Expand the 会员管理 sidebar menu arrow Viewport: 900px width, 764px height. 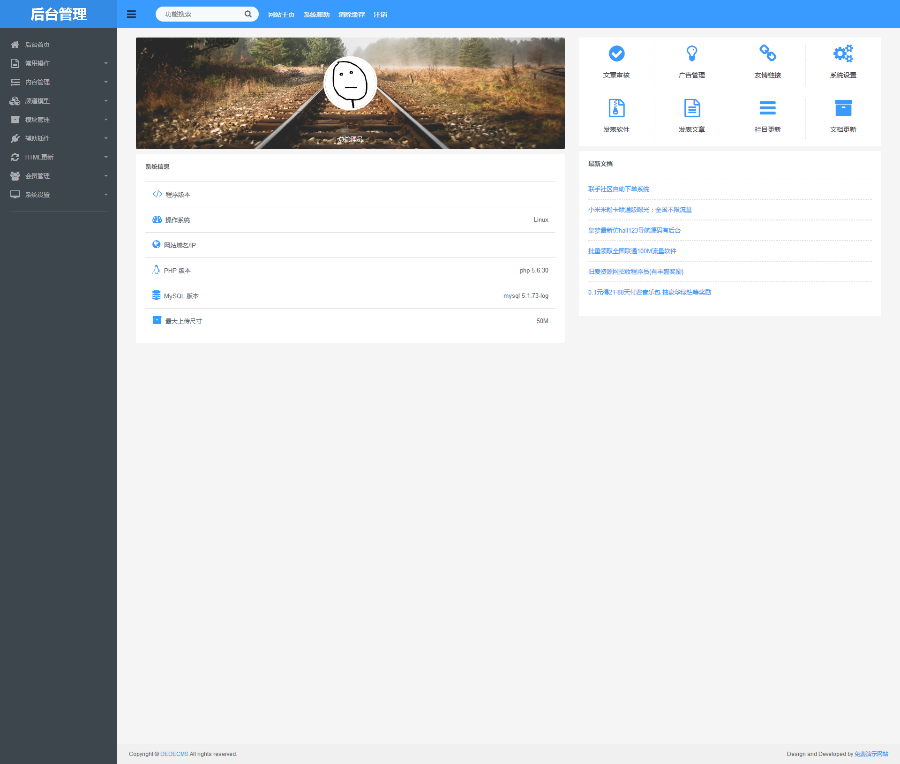pos(106,176)
